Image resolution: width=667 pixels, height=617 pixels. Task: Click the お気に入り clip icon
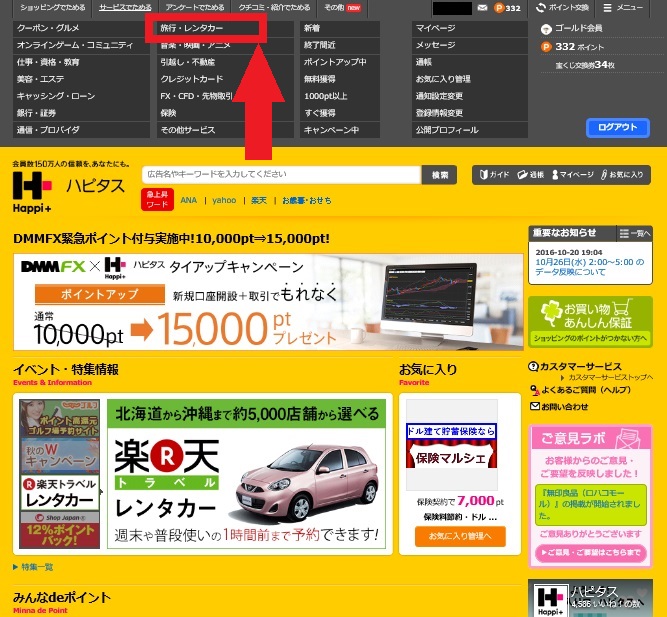tap(622, 174)
